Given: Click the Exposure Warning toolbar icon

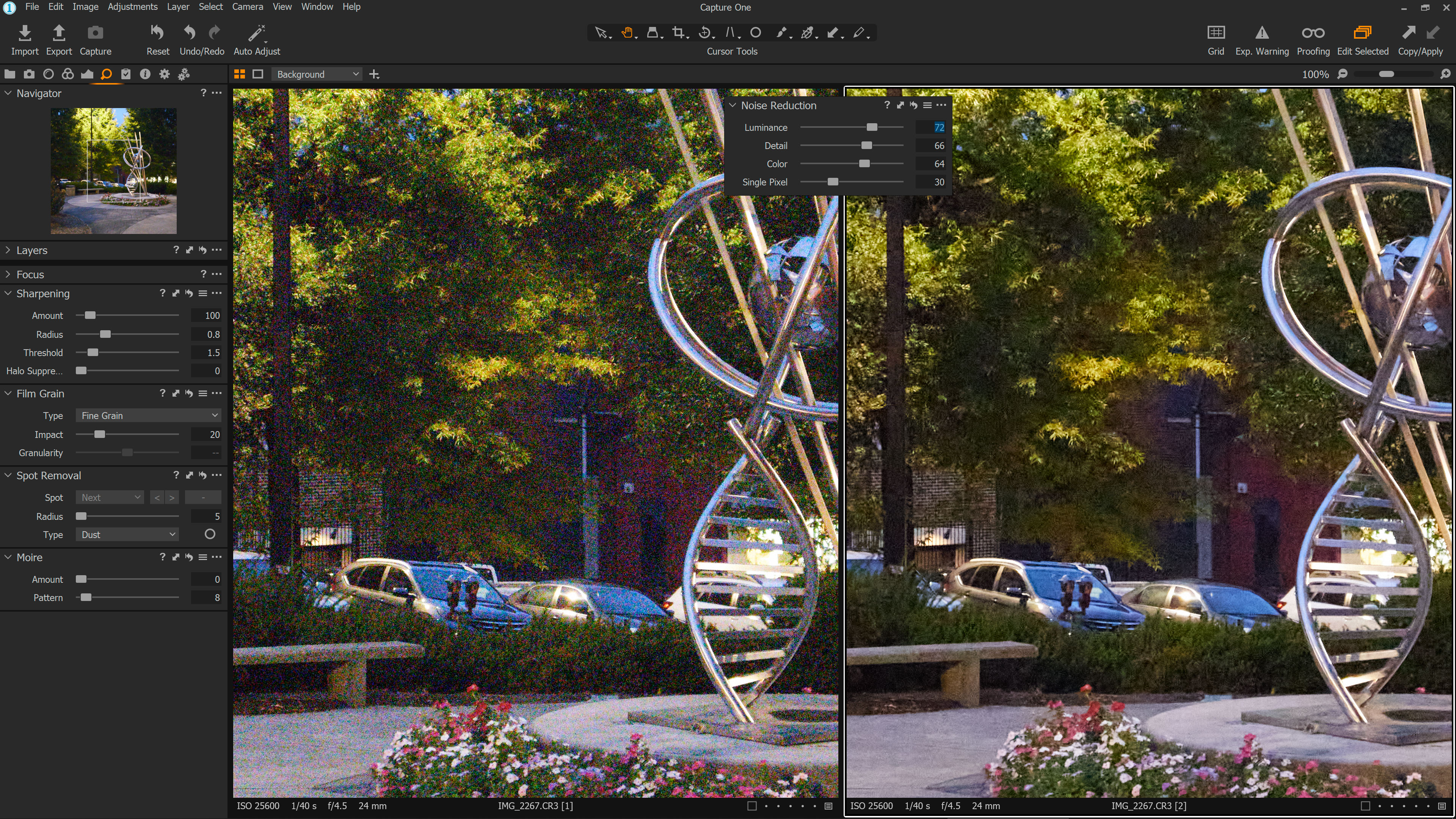Looking at the screenshot, I should [x=1261, y=33].
